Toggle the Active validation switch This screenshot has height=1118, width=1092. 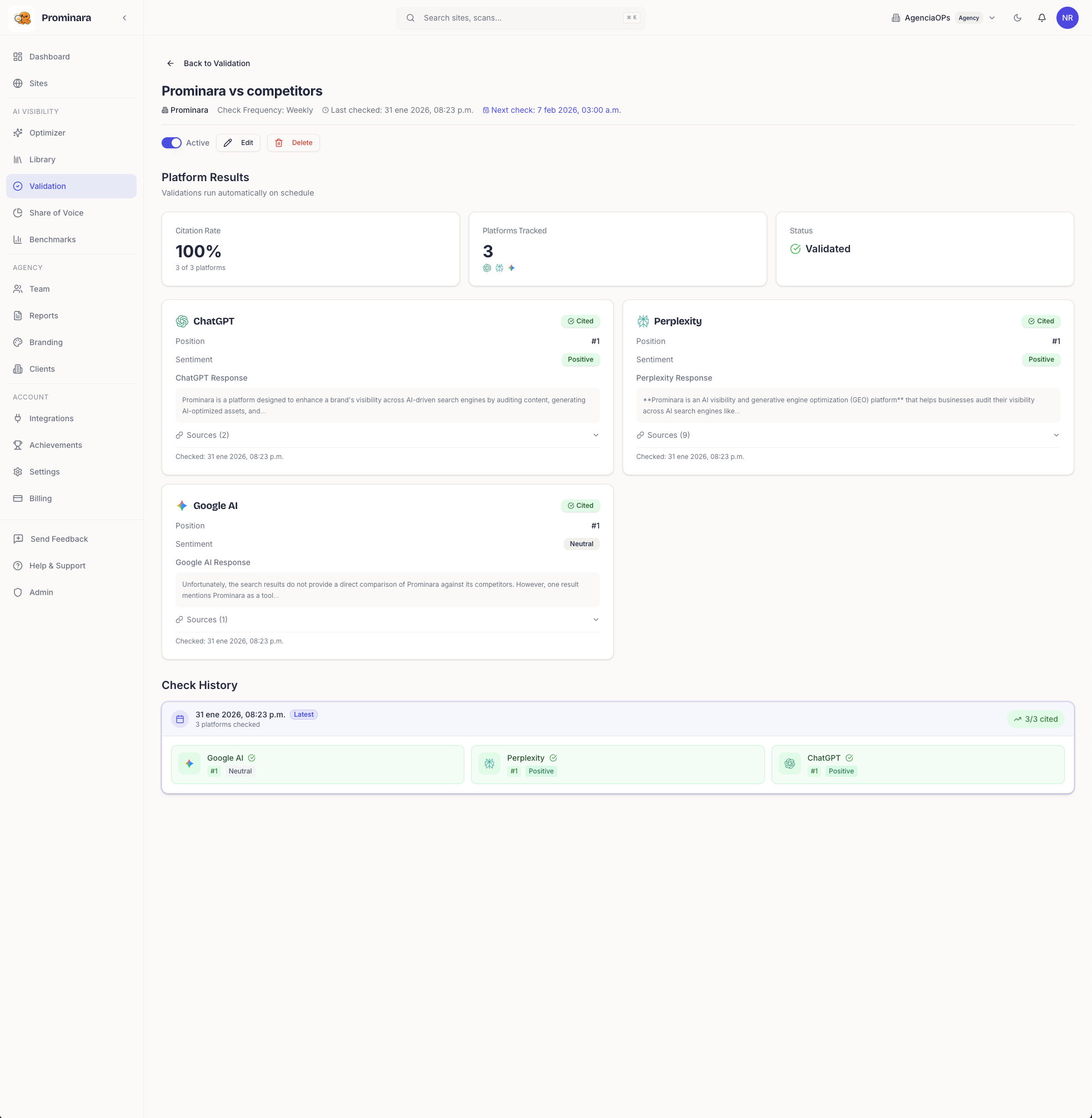172,143
